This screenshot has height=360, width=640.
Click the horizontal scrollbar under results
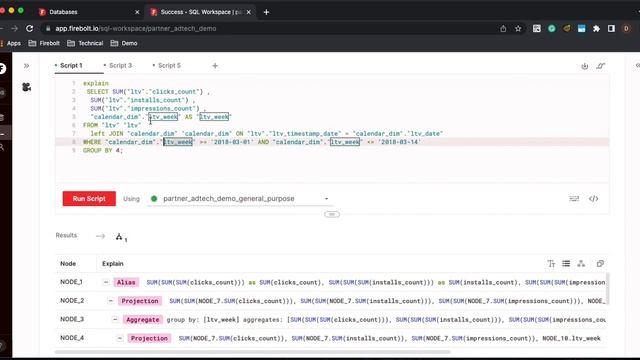(x=252, y=351)
